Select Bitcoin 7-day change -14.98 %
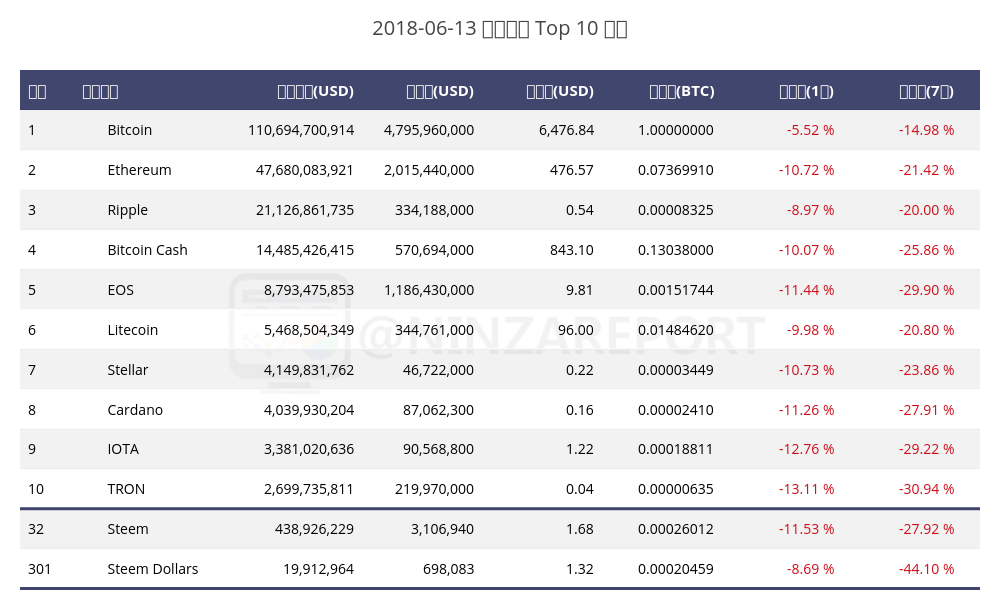Screen dimensions: 1000x610 [927, 130]
